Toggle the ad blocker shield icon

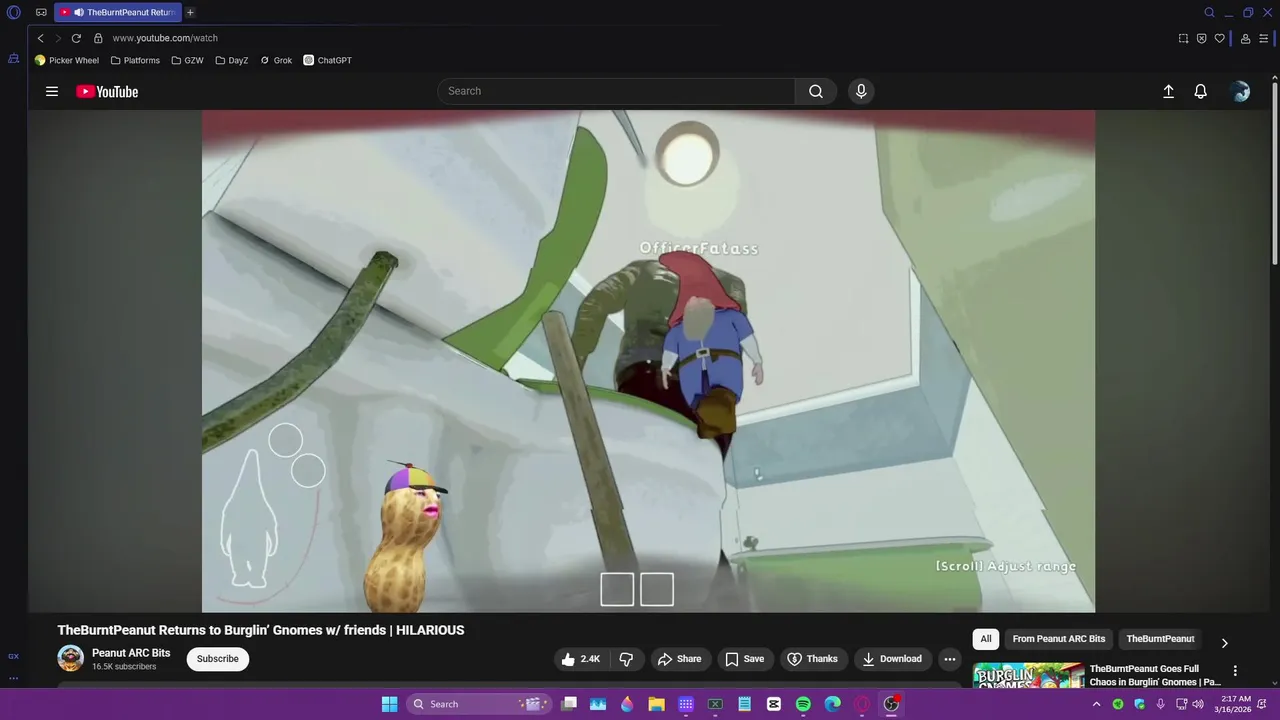click(x=1201, y=38)
